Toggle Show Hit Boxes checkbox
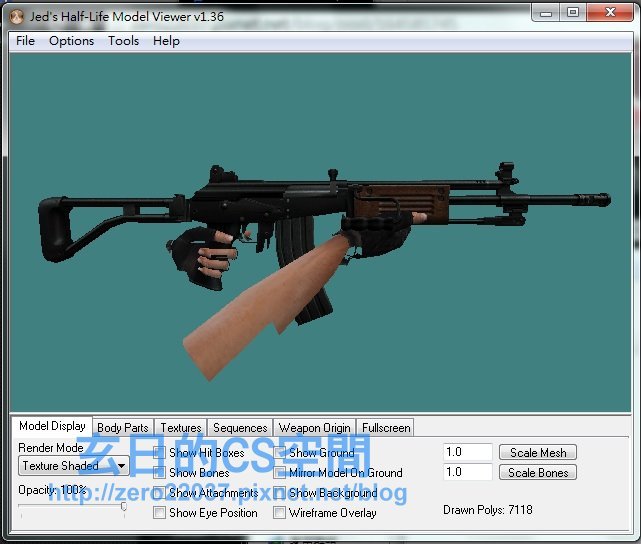Image resolution: width=641 pixels, height=544 pixels. (x=159, y=452)
